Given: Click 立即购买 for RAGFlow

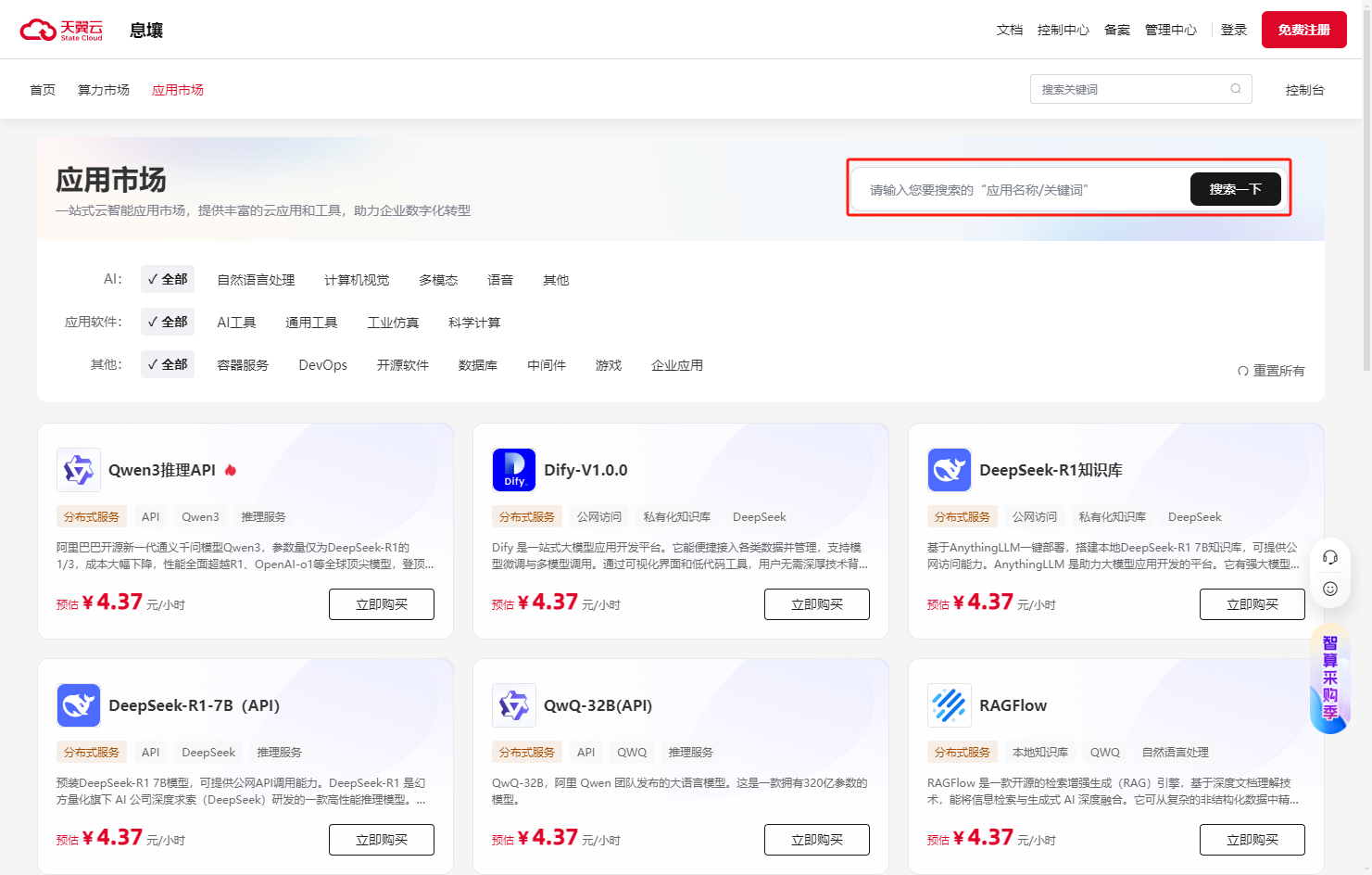Looking at the screenshot, I should point(1252,840).
